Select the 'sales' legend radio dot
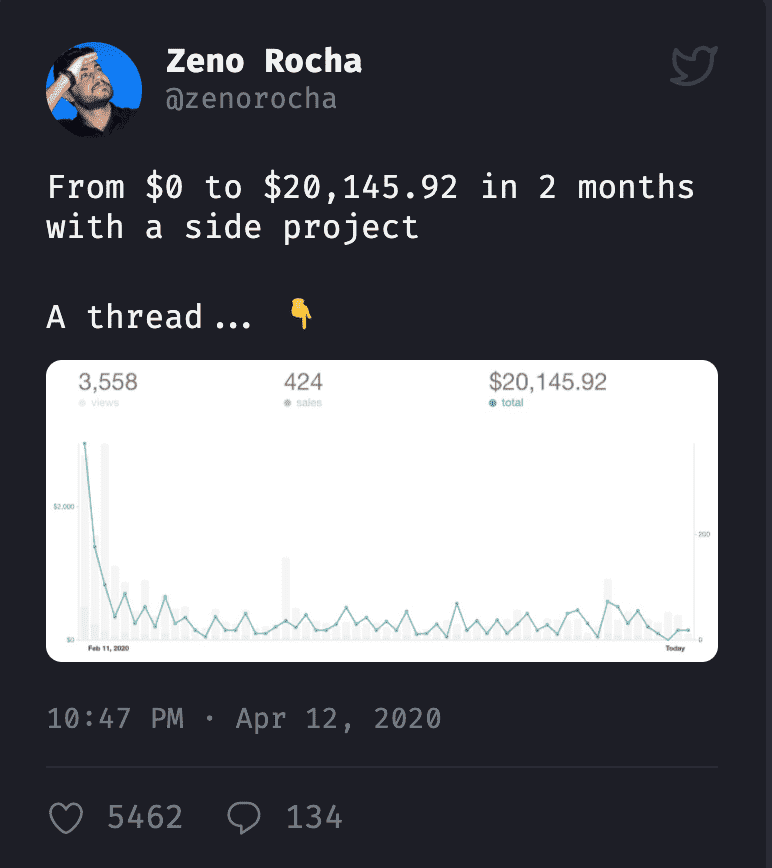The width and height of the screenshot is (772, 868). coord(288,403)
